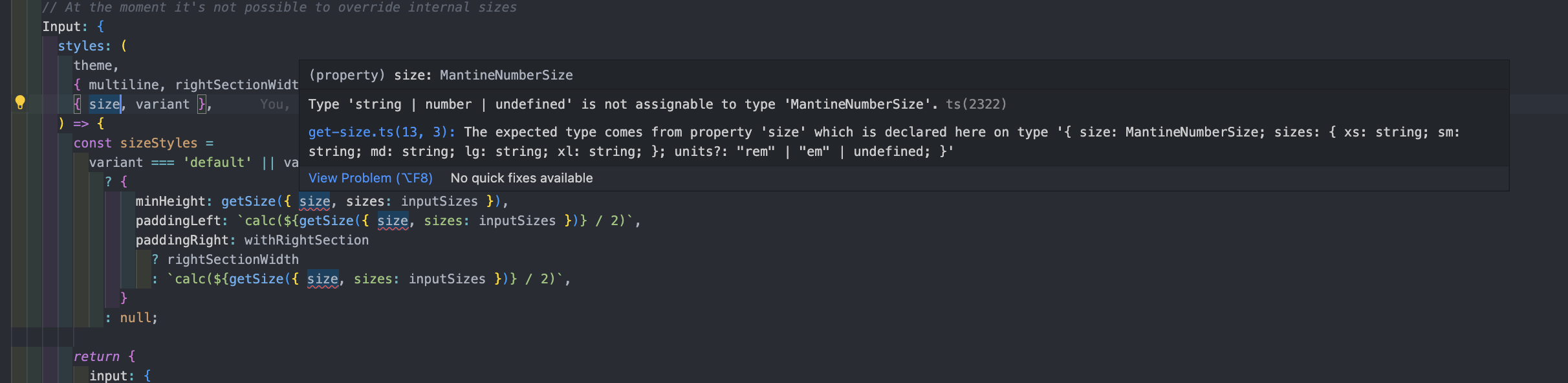Click MantineNumberSize in the tooltip header

tap(505, 75)
